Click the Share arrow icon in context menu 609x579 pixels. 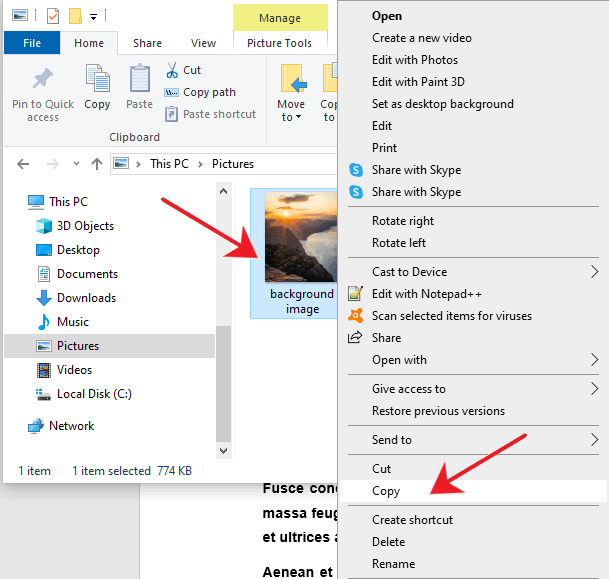pos(355,337)
